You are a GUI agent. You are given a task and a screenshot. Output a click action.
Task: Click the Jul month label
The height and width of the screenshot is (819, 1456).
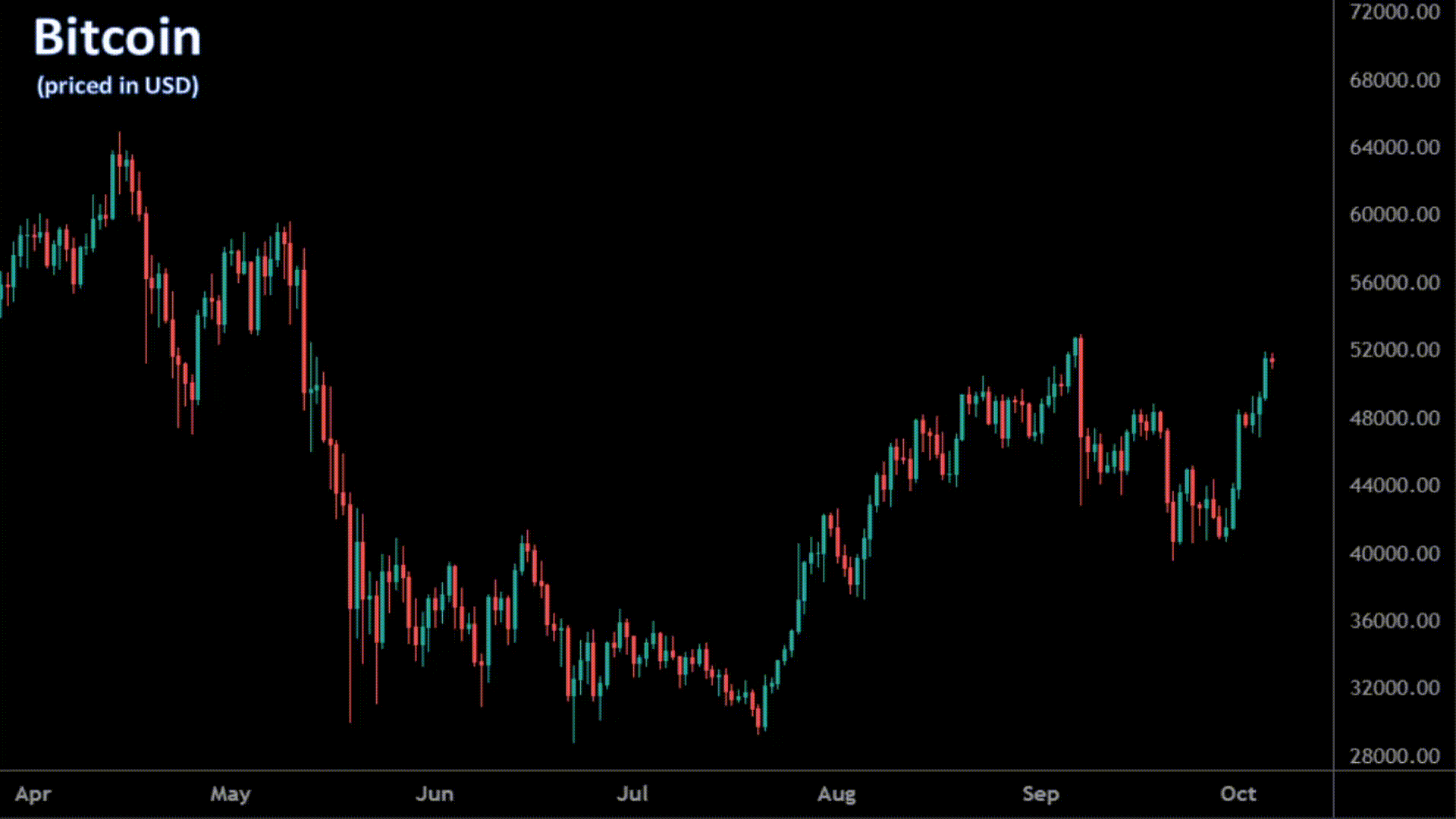pyautogui.click(x=632, y=794)
